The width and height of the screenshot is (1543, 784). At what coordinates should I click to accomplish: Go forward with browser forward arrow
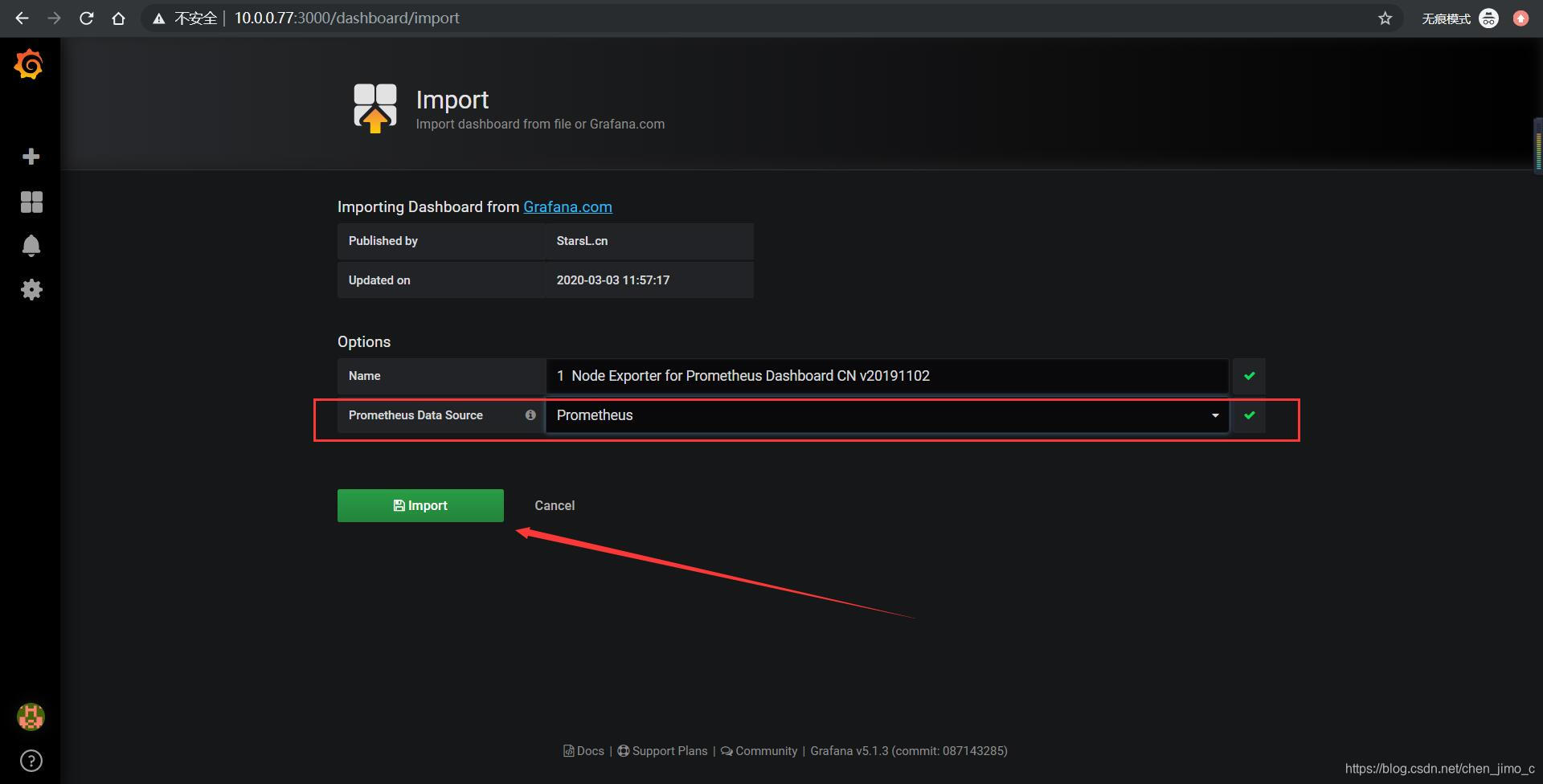[54, 18]
